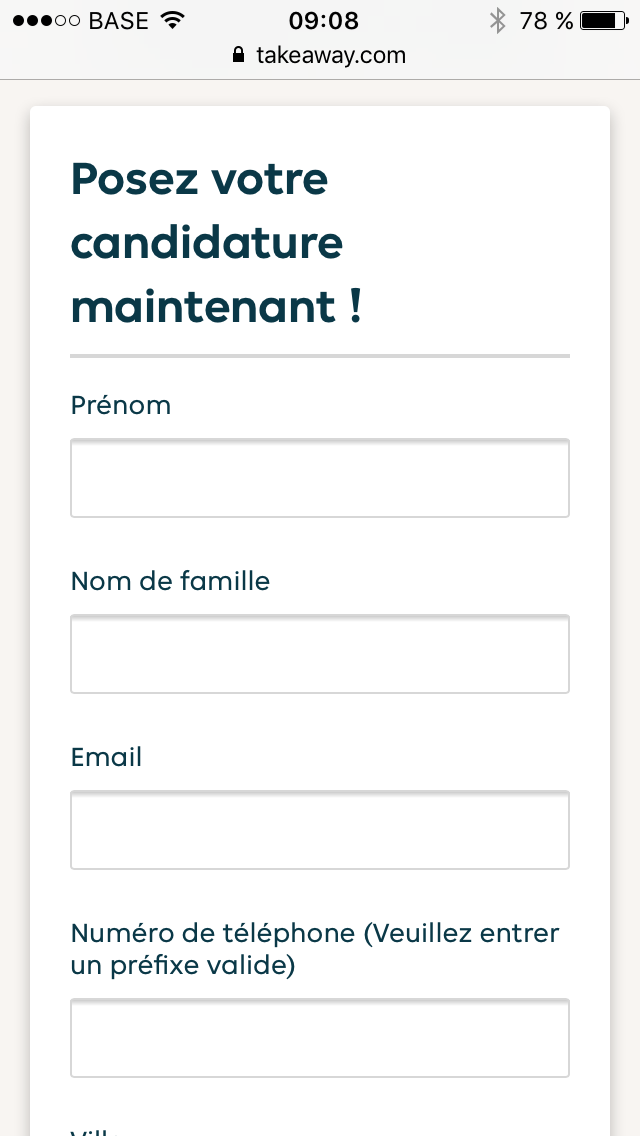
Task: Focus the Prénom input field
Action: [x=320, y=477]
